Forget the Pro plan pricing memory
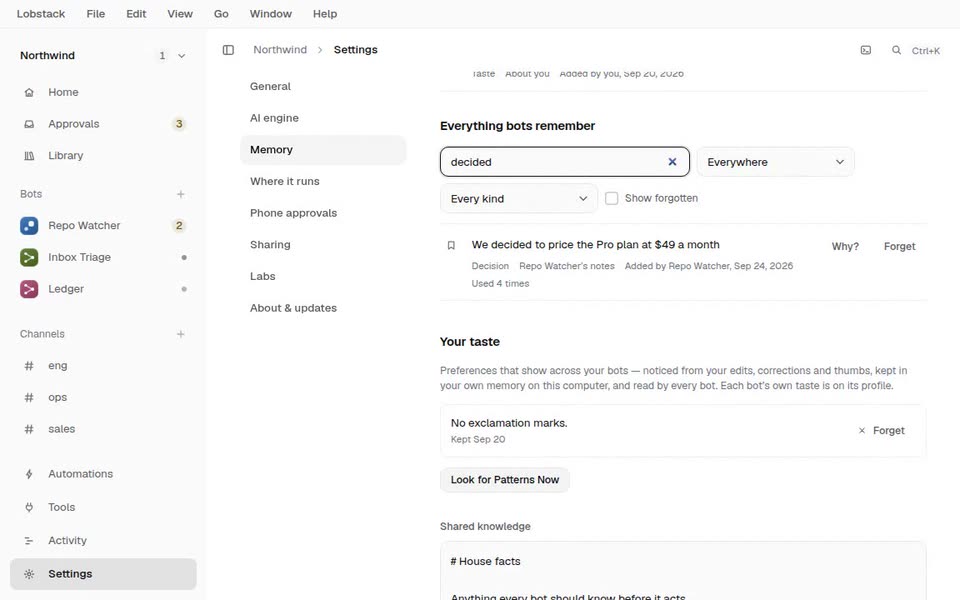This screenshot has height=600, width=960. coord(899,247)
